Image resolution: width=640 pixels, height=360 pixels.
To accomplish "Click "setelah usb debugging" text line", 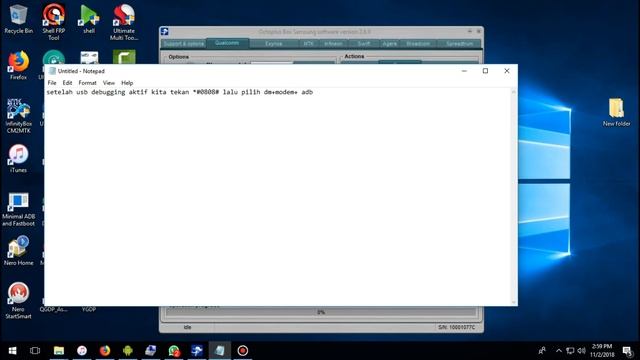I will 180,92.
